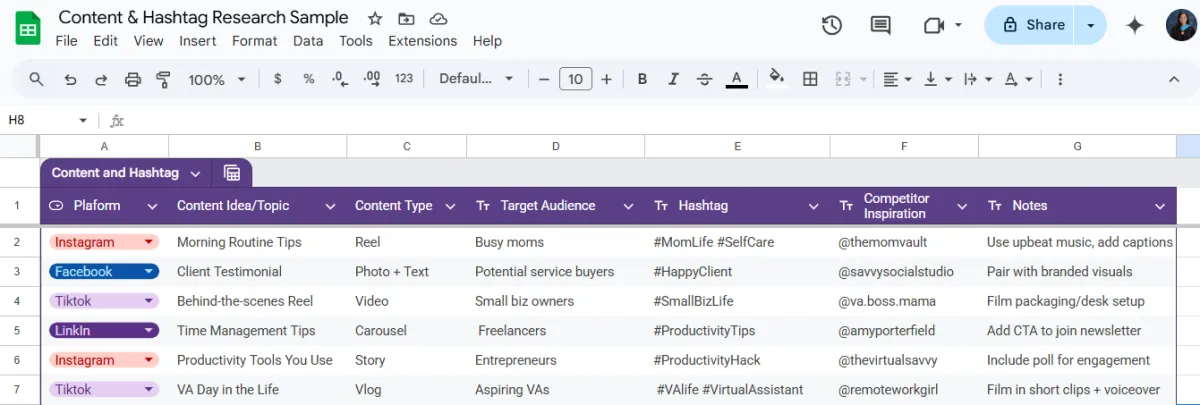Screen dimensions: 1200x405
Task: Search the menus magnifier icon
Action: coord(37,79)
